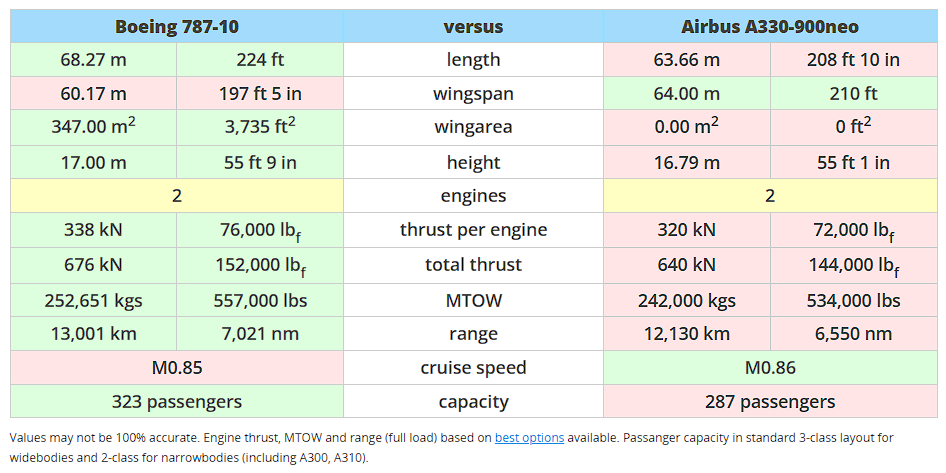
Task: Click the 676 kN total thrust cell
Action: (x=94, y=265)
